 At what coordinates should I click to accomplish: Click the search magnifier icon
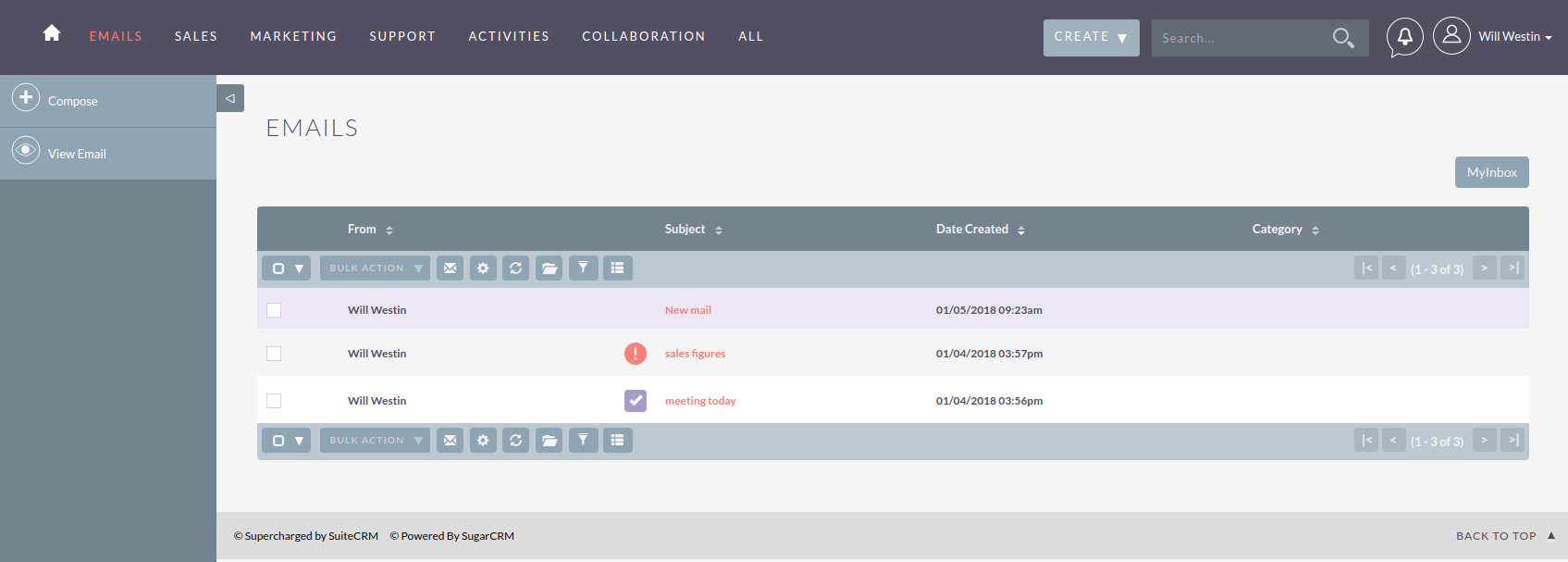click(x=1343, y=38)
